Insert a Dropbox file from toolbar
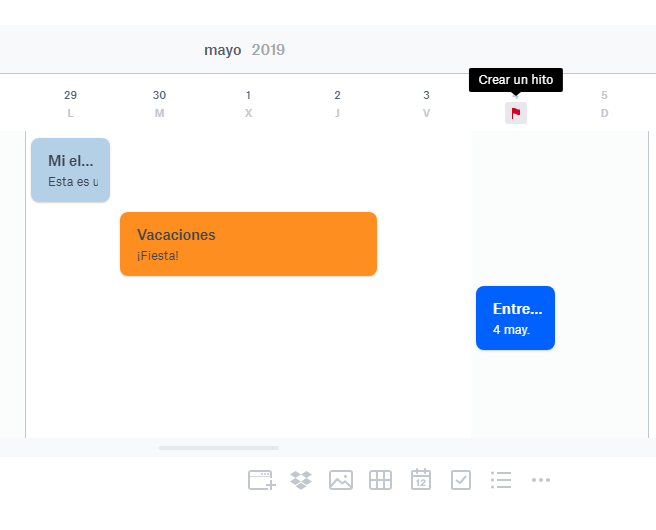 click(301, 480)
